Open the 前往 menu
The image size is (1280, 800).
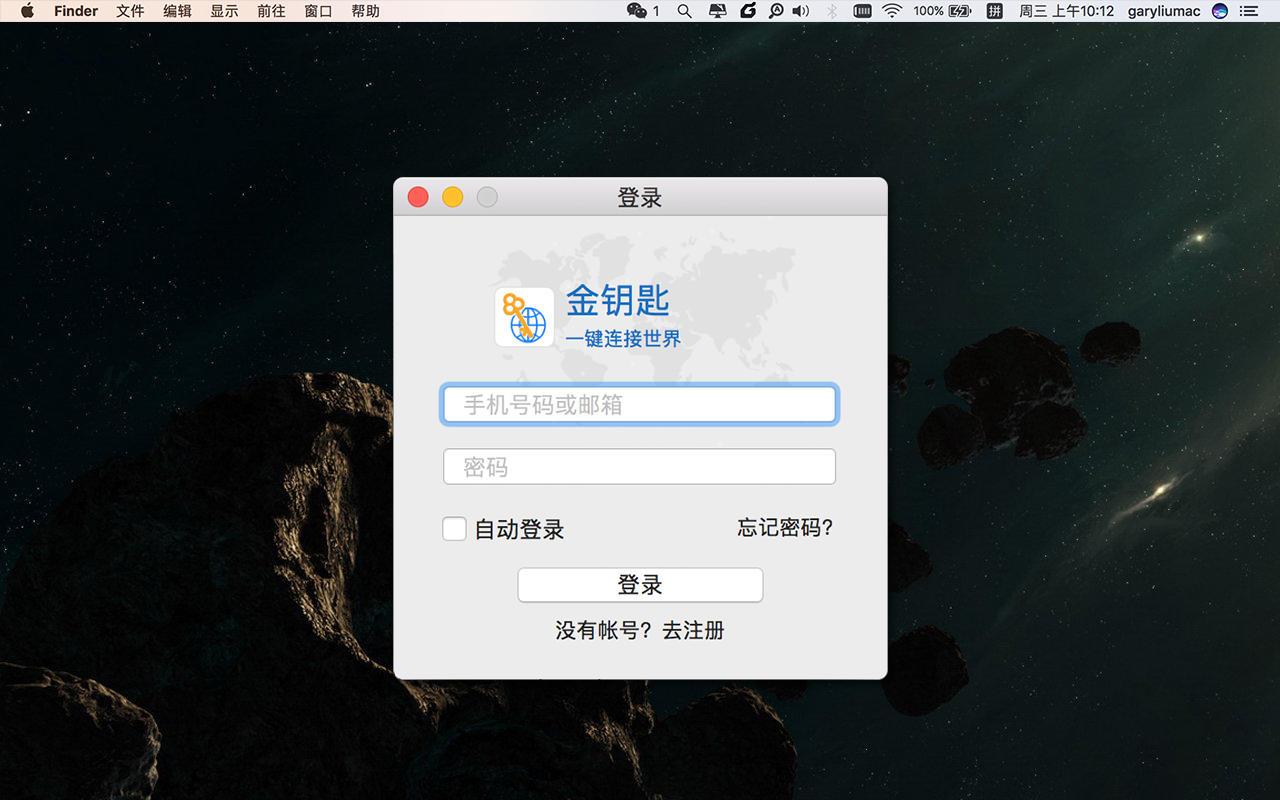point(271,11)
